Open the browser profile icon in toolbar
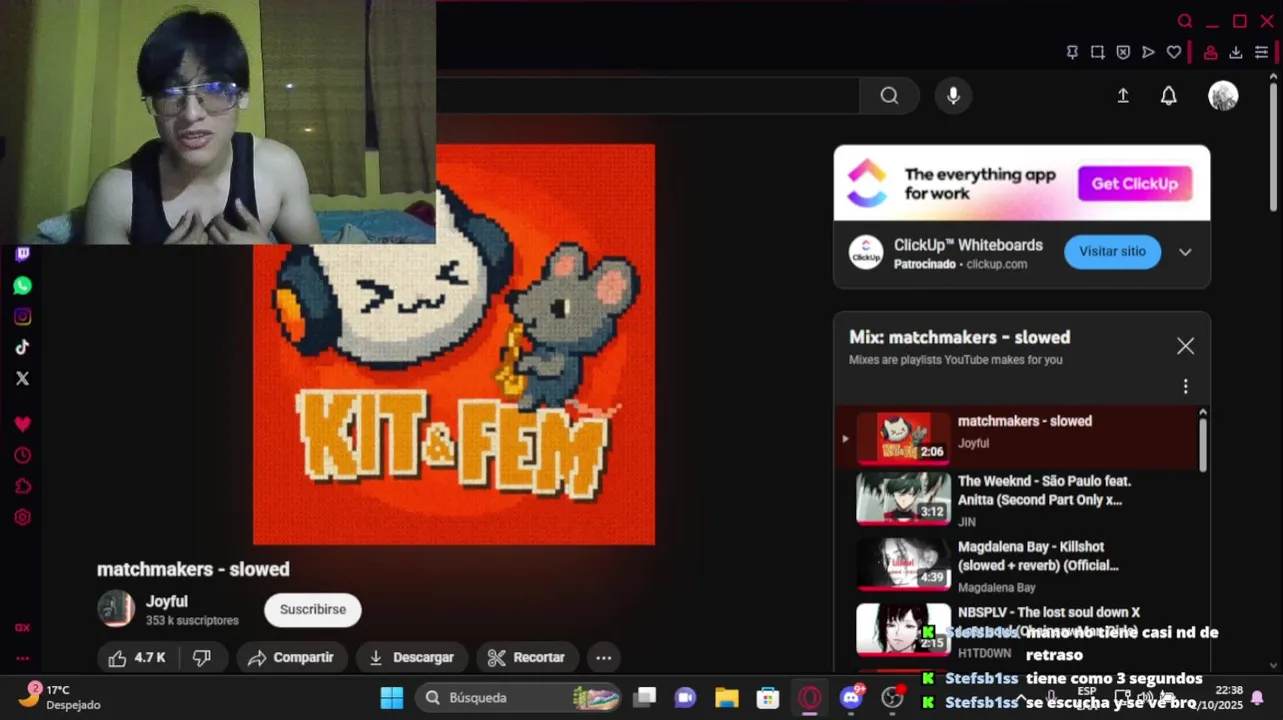This screenshot has height=720, width=1283. pyautogui.click(x=1210, y=52)
